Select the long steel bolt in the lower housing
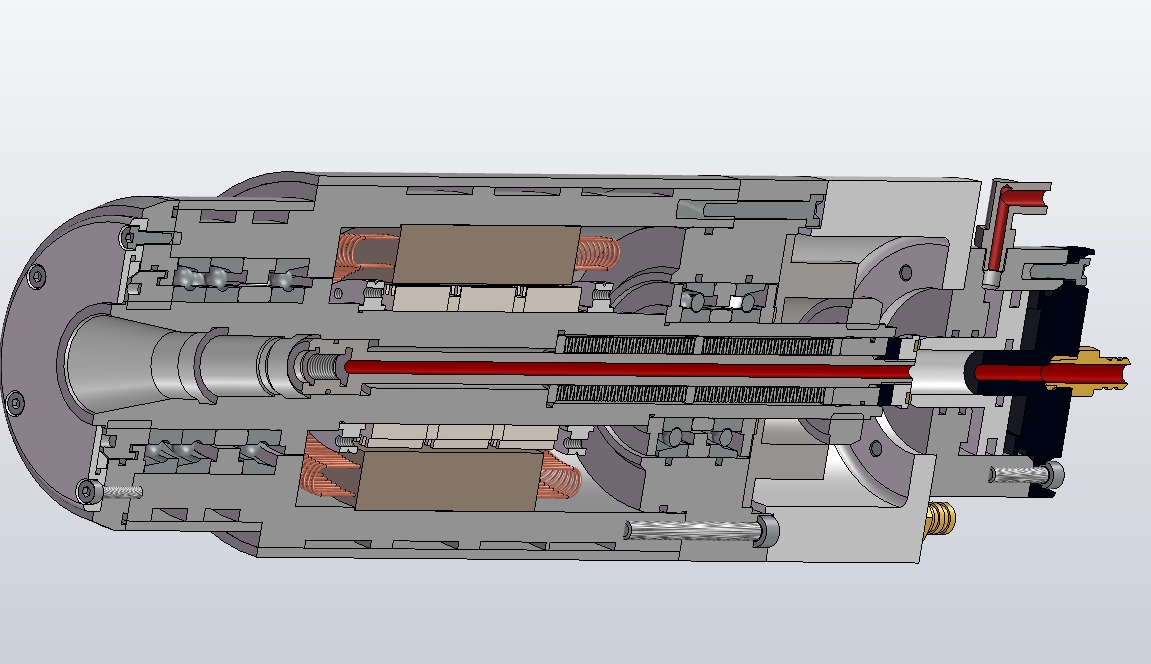This screenshot has height=664, width=1151. pos(701,530)
